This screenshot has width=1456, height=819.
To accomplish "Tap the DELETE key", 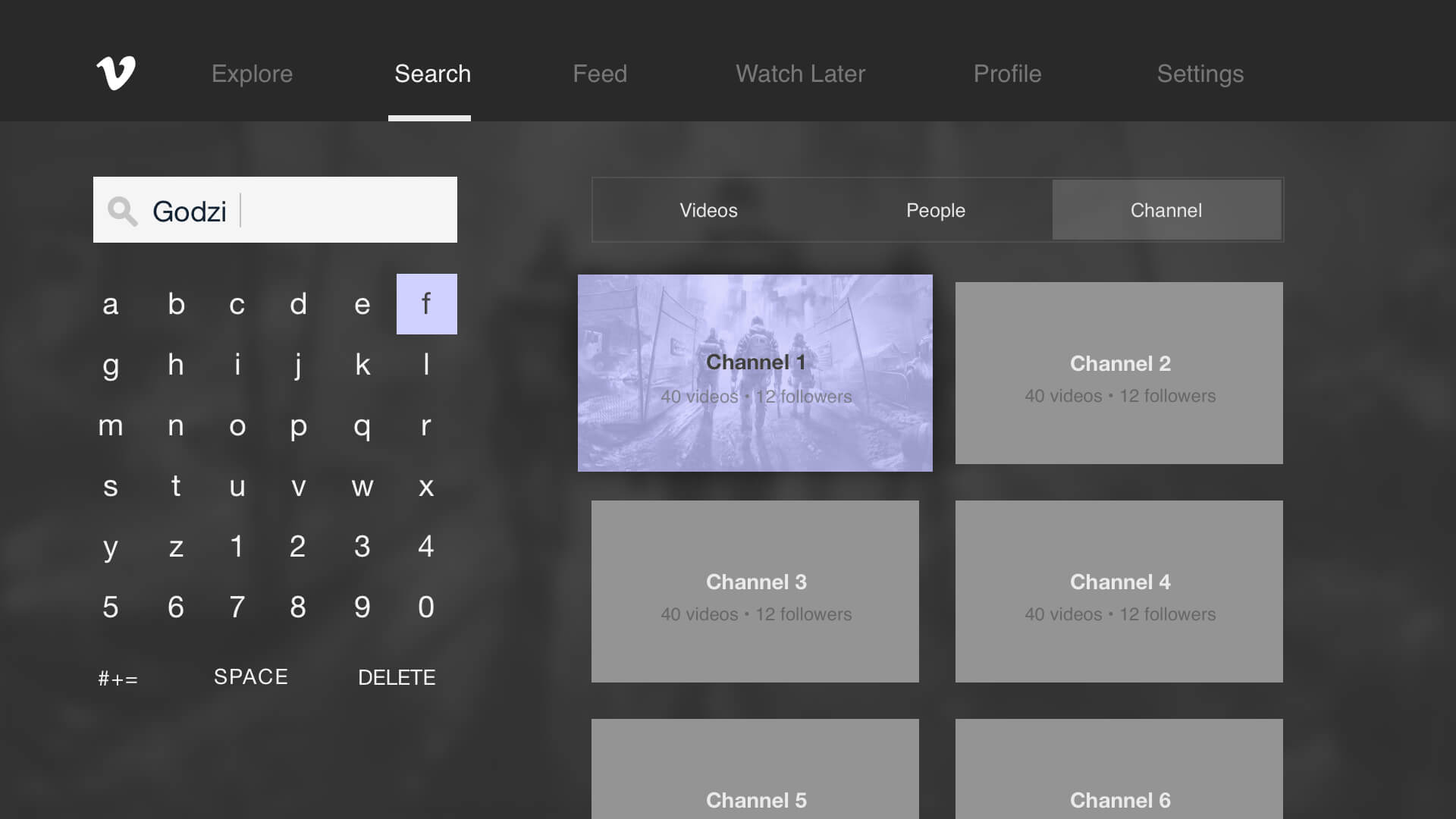I will pos(397,677).
